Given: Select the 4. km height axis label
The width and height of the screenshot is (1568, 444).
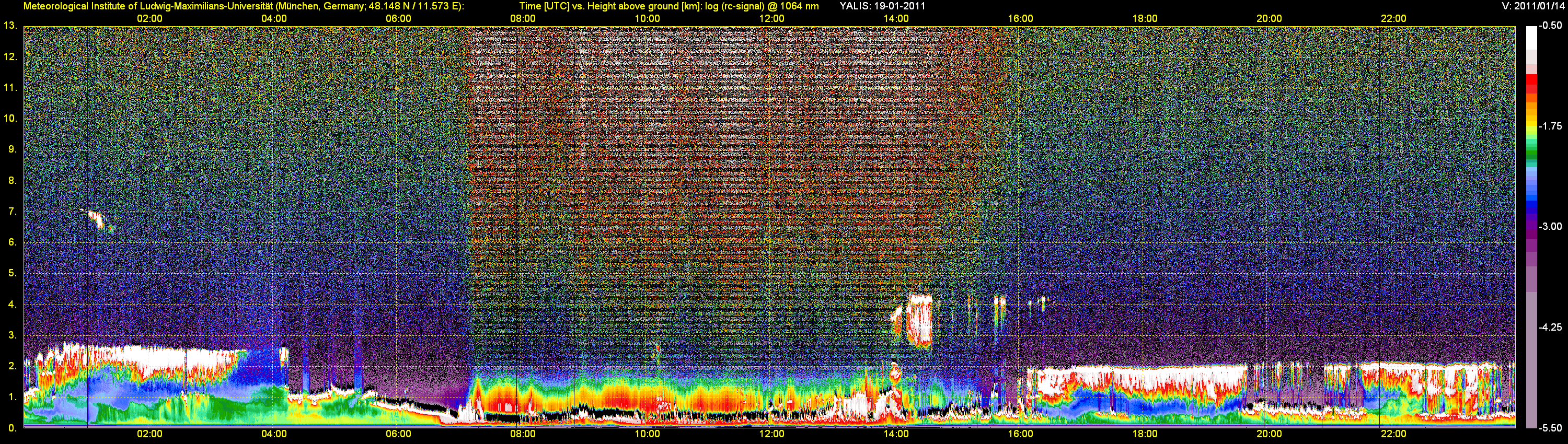Looking at the screenshot, I should click(x=12, y=304).
